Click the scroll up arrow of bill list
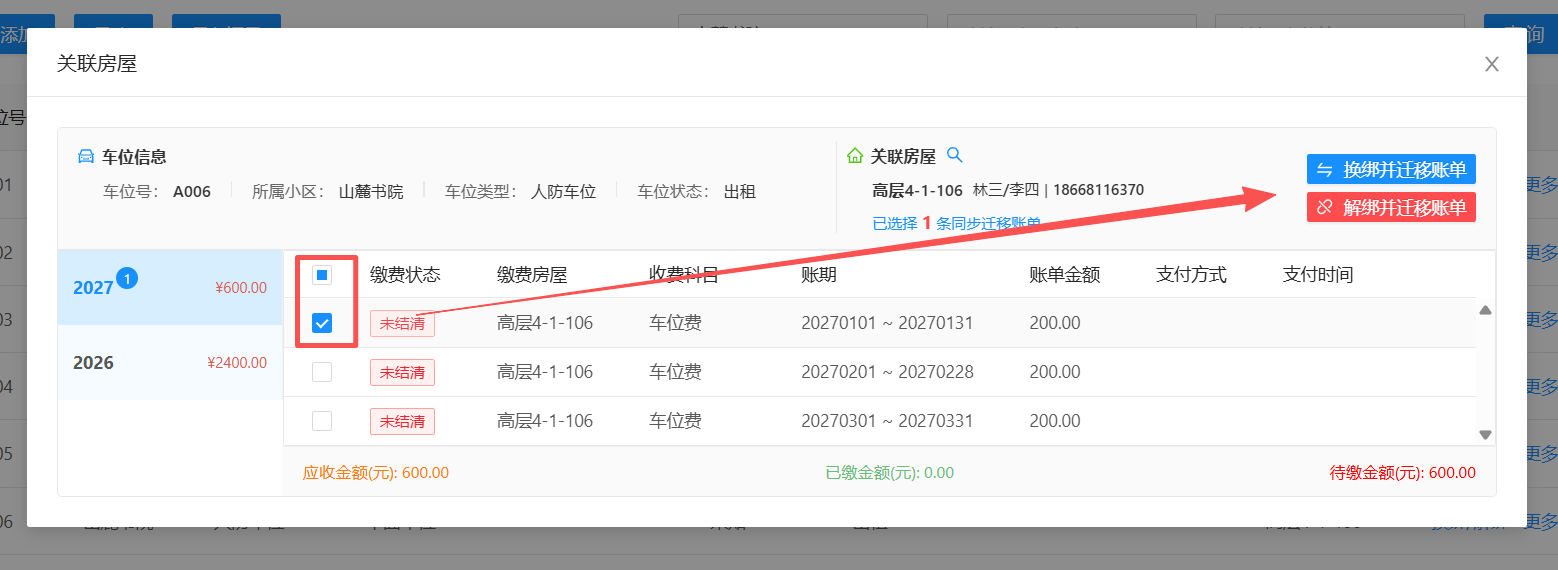The width and height of the screenshot is (1558, 570). click(1485, 310)
